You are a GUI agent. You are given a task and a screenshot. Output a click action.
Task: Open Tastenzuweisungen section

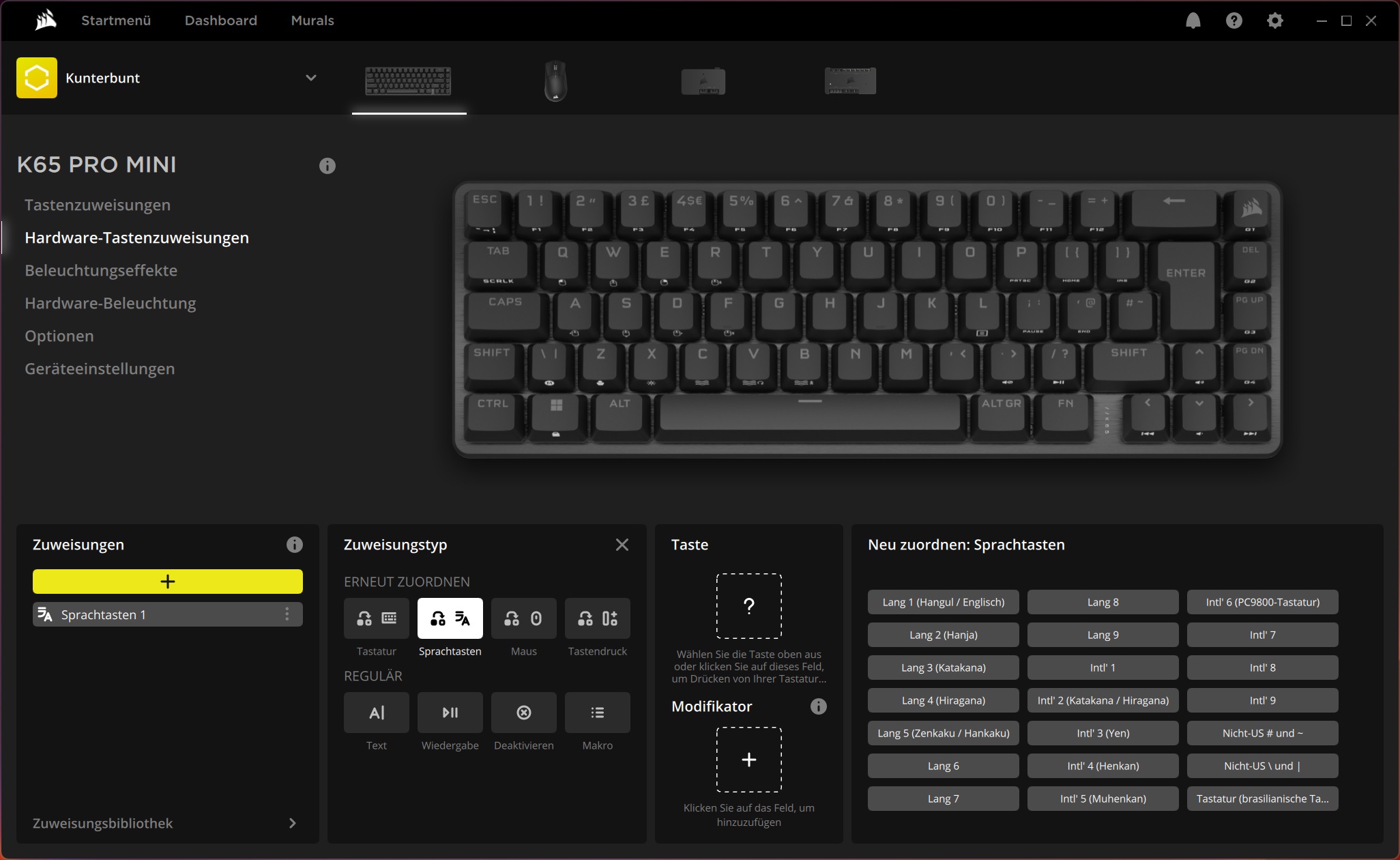tap(98, 205)
